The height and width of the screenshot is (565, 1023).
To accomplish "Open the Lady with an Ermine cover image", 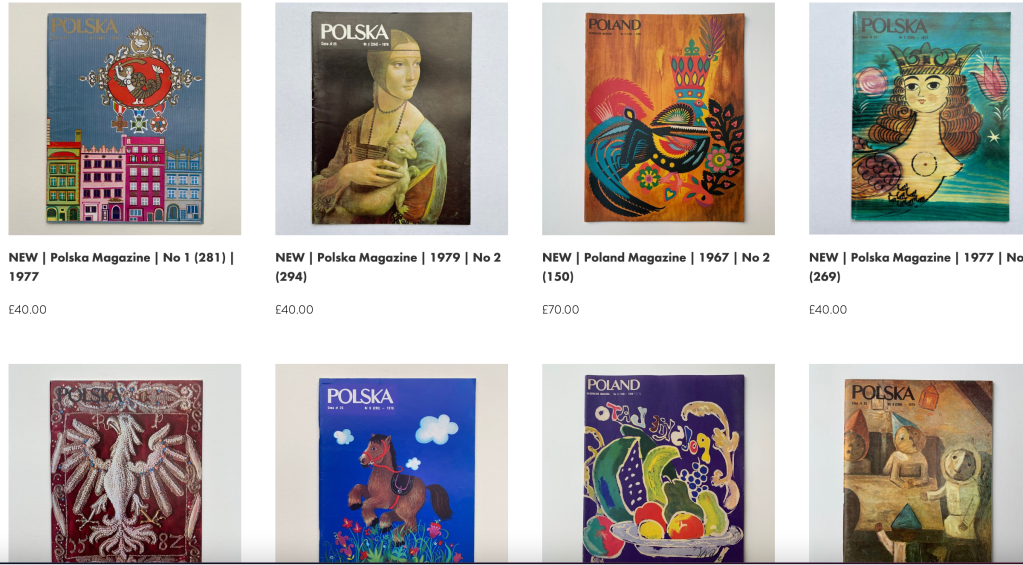I will click(391, 119).
